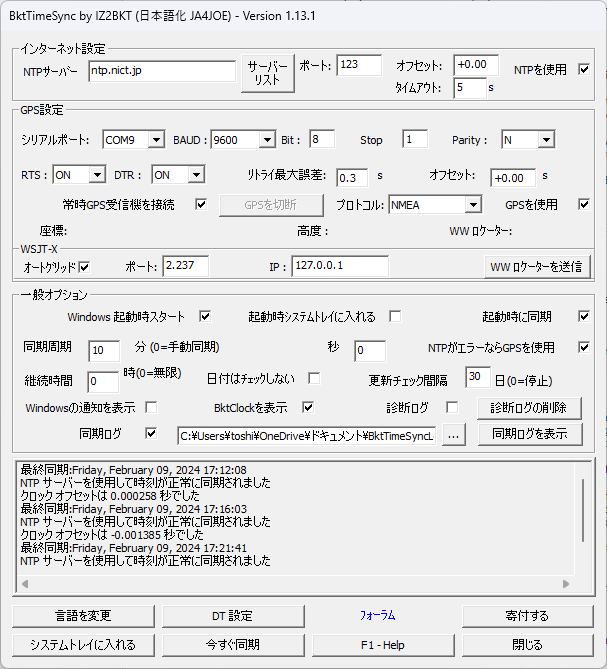This screenshot has height=669, width=607.
Task: Toggle the オートグリッド checkbox
Action: (84, 268)
